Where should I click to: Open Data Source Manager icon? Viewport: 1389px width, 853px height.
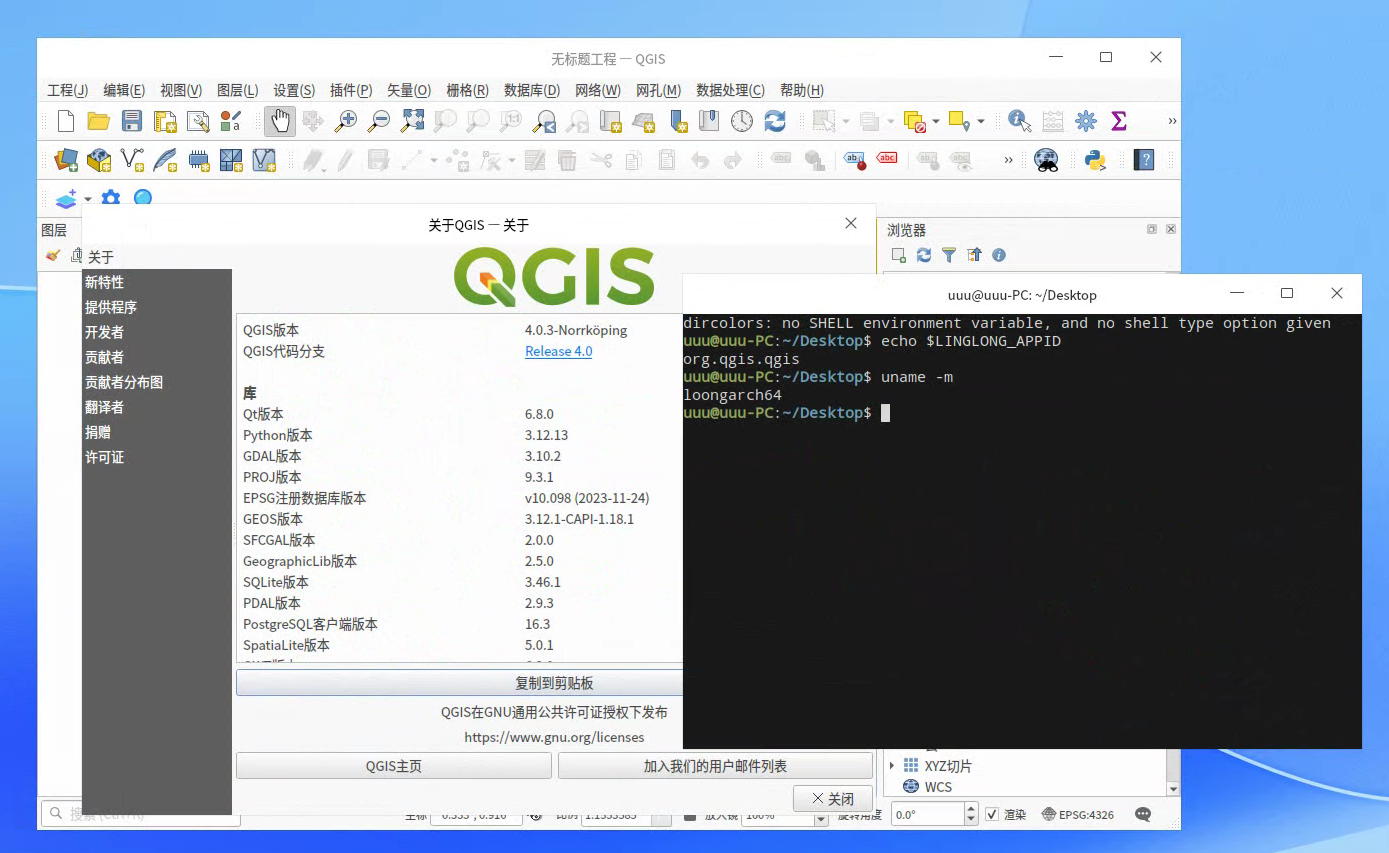(x=66, y=159)
